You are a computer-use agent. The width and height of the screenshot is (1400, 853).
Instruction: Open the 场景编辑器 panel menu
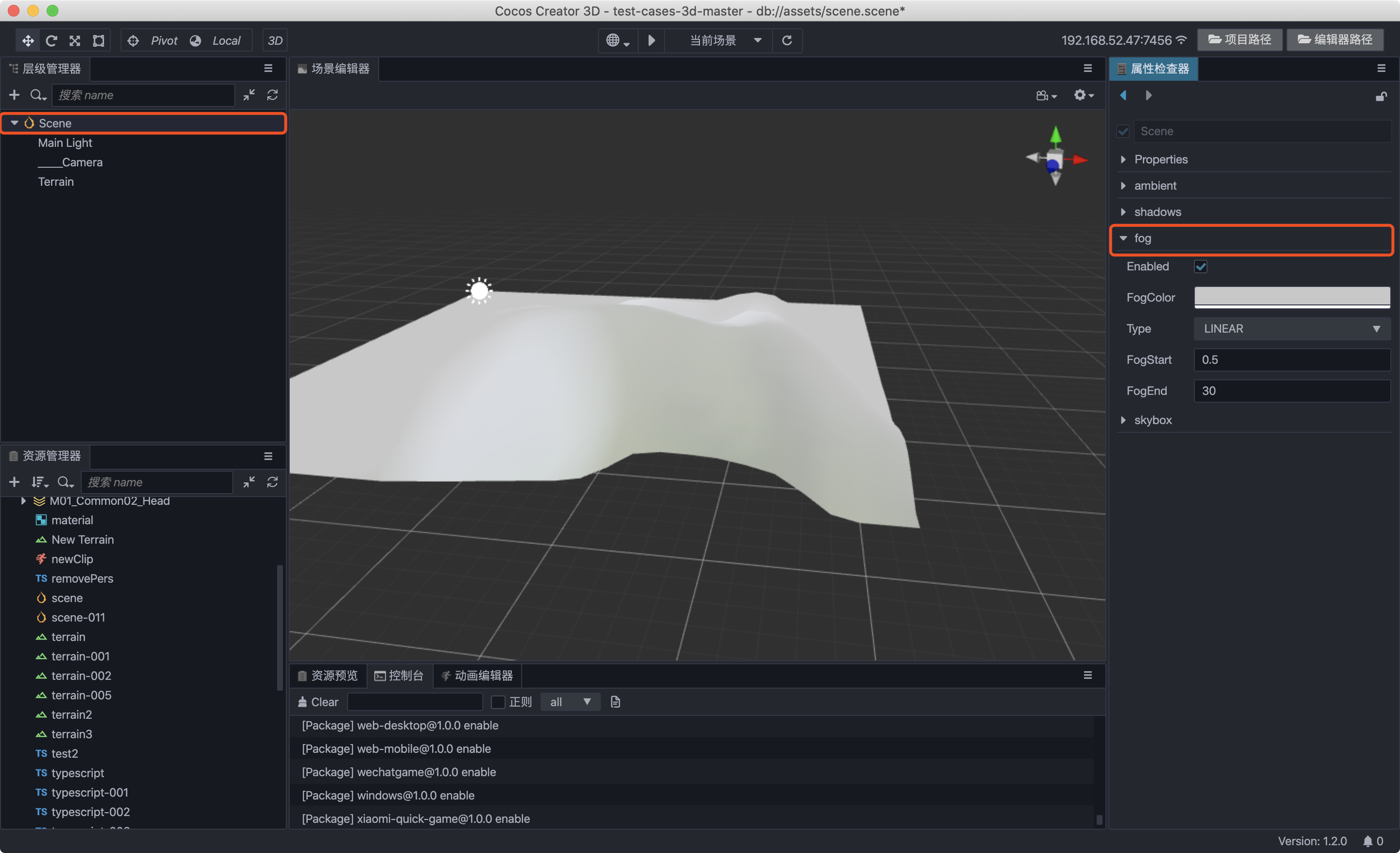[x=1087, y=68]
